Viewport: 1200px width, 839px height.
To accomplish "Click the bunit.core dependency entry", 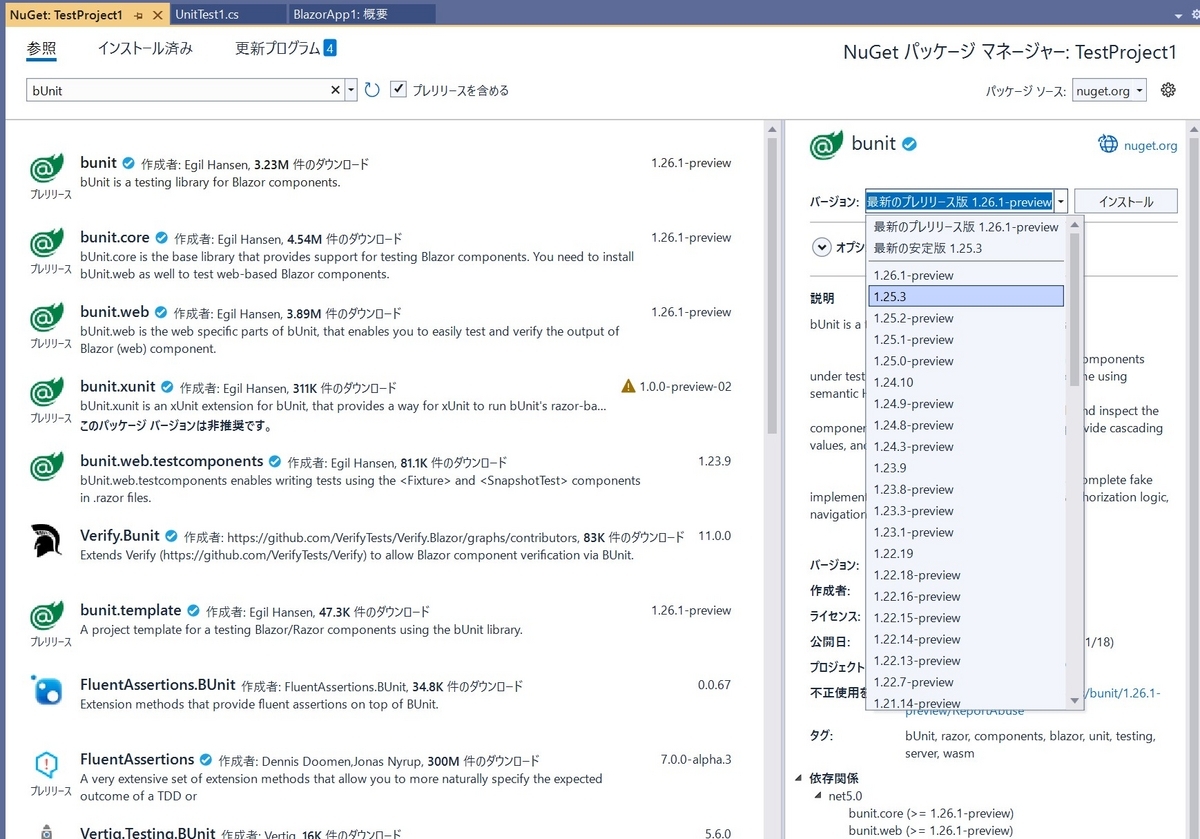I will (931, 813).
